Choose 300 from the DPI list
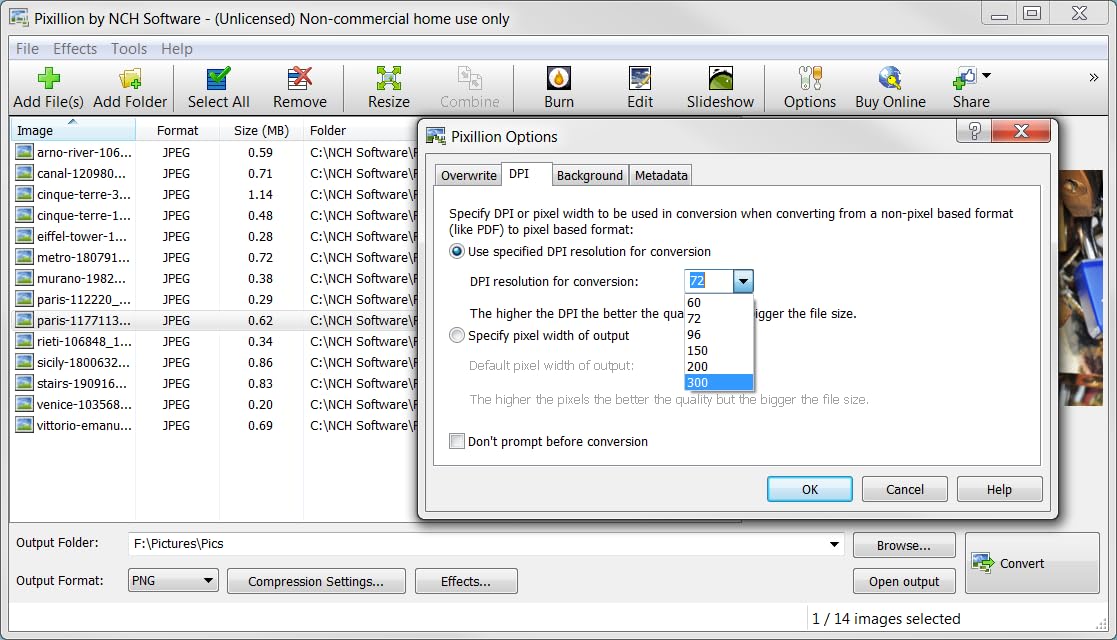The image size is (1117, 640). point(719,383)
